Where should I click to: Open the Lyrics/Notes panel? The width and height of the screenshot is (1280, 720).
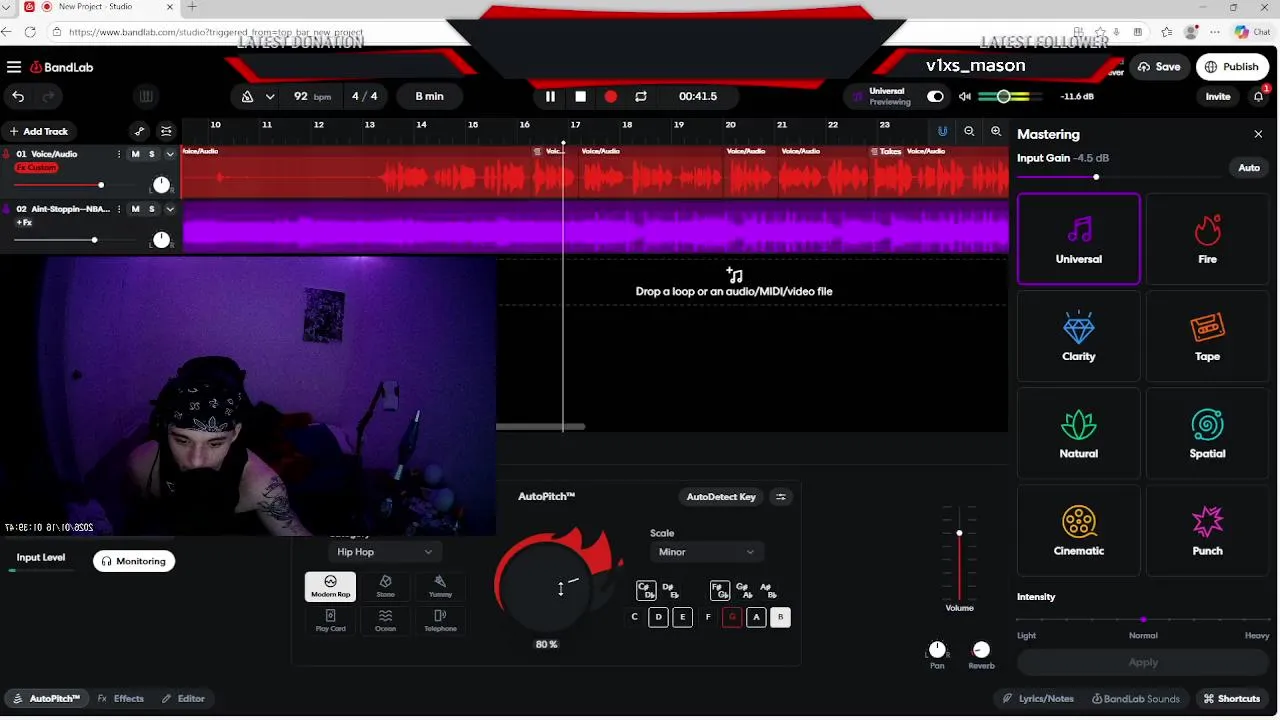coord(1038,699)
